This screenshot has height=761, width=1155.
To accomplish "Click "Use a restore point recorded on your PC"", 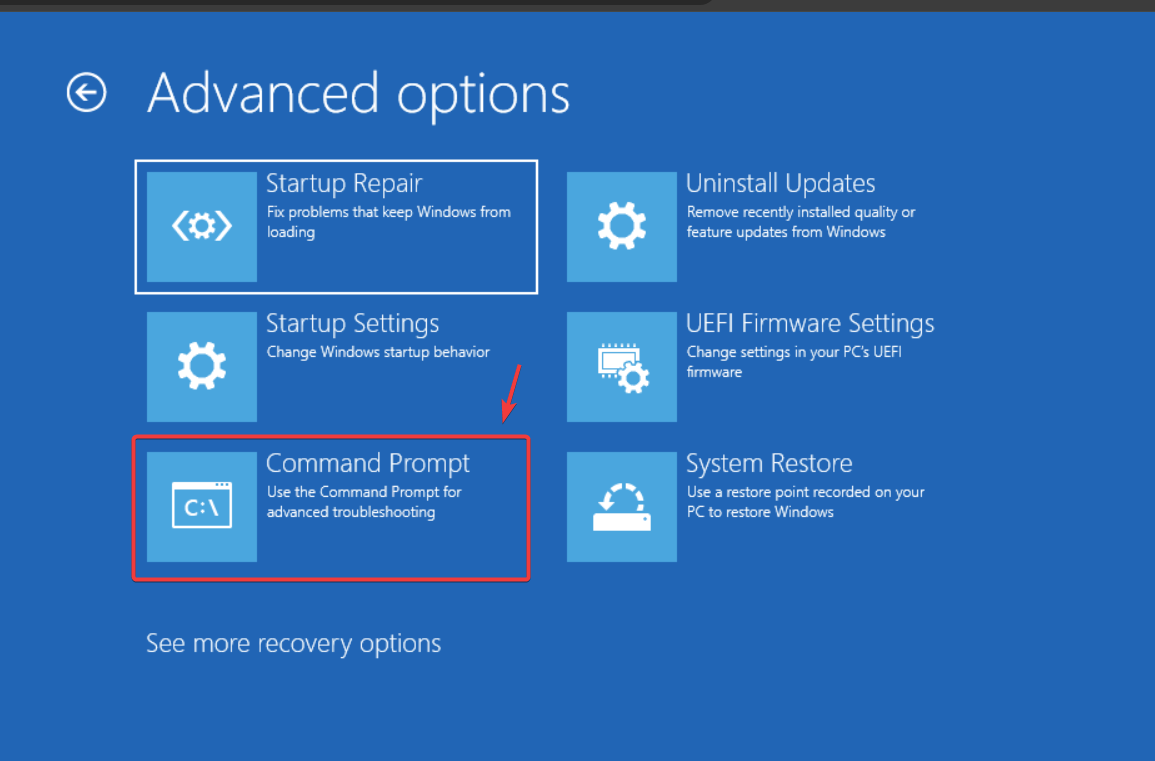I will (x=805, y=502).
